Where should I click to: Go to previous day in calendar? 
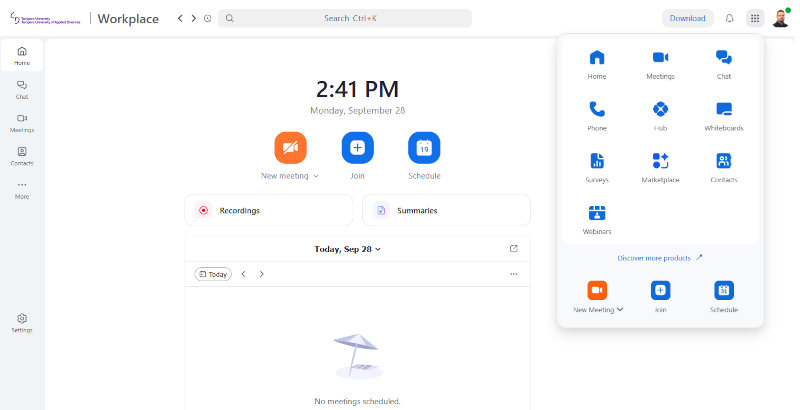(x=243, y=274)
